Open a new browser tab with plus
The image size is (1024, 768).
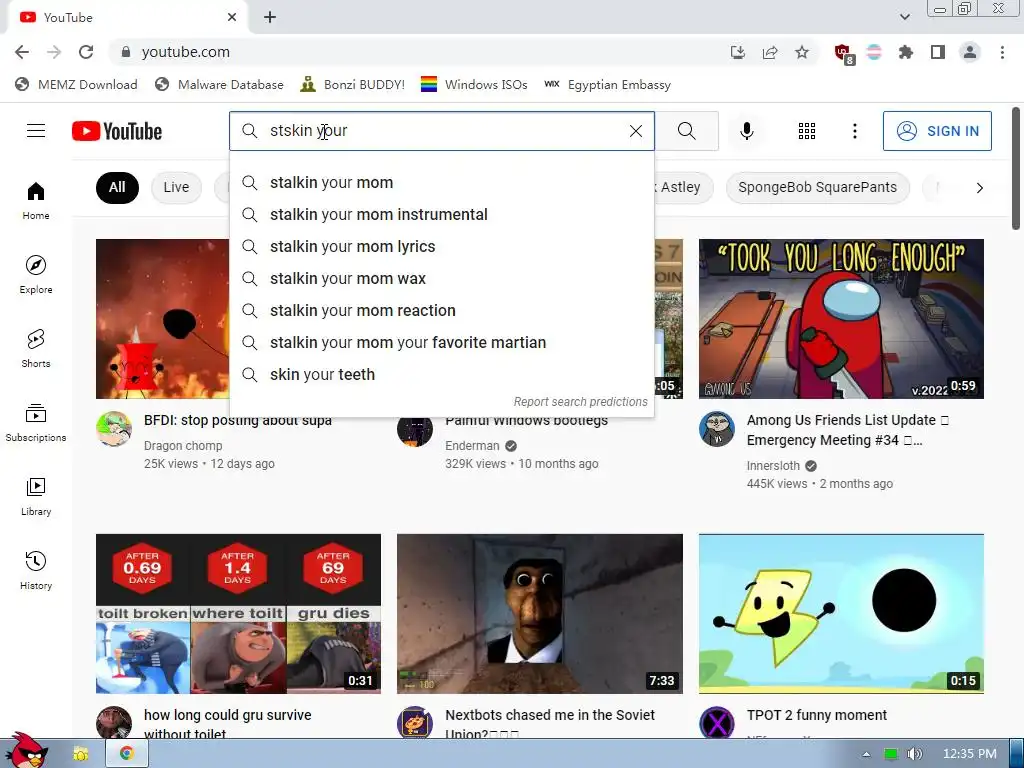(x=270, y=18)
